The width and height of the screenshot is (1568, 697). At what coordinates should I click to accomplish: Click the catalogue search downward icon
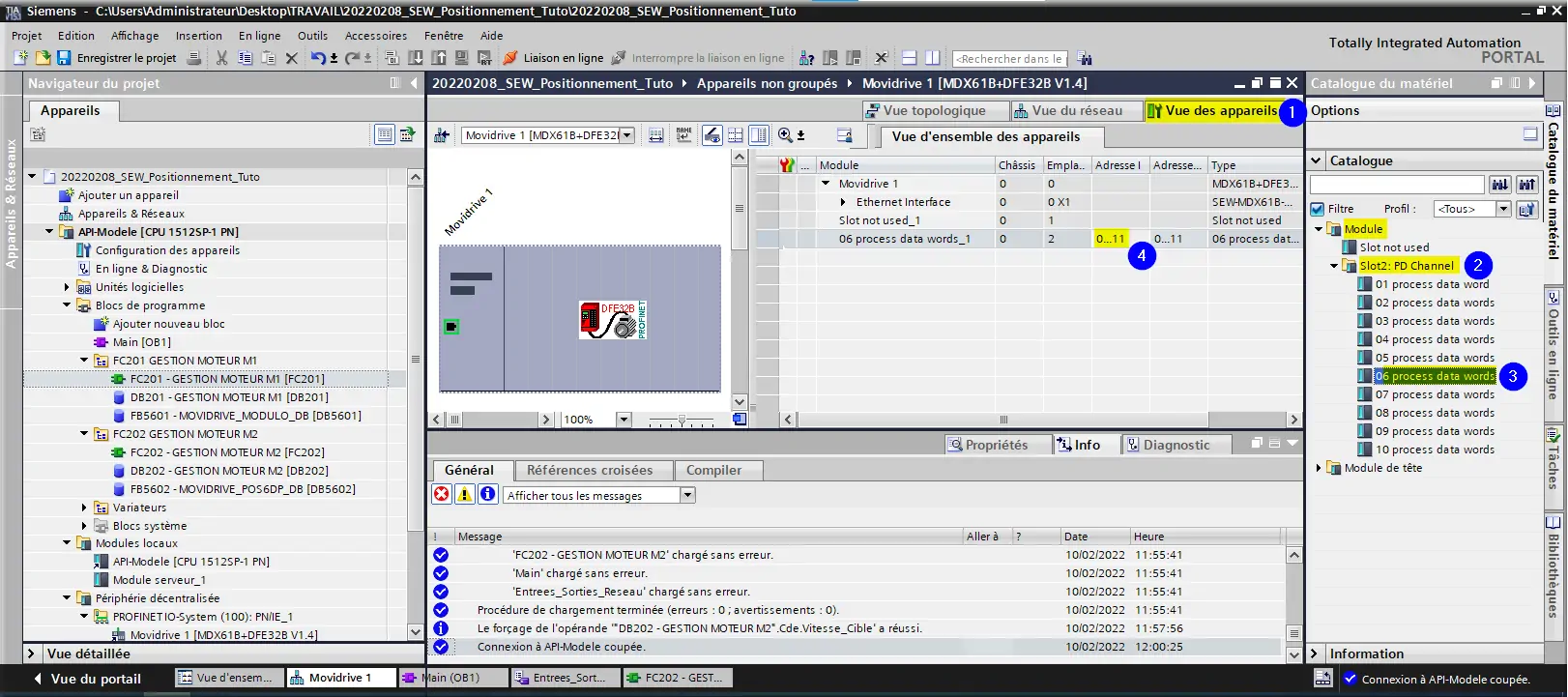pos(1499,185)
